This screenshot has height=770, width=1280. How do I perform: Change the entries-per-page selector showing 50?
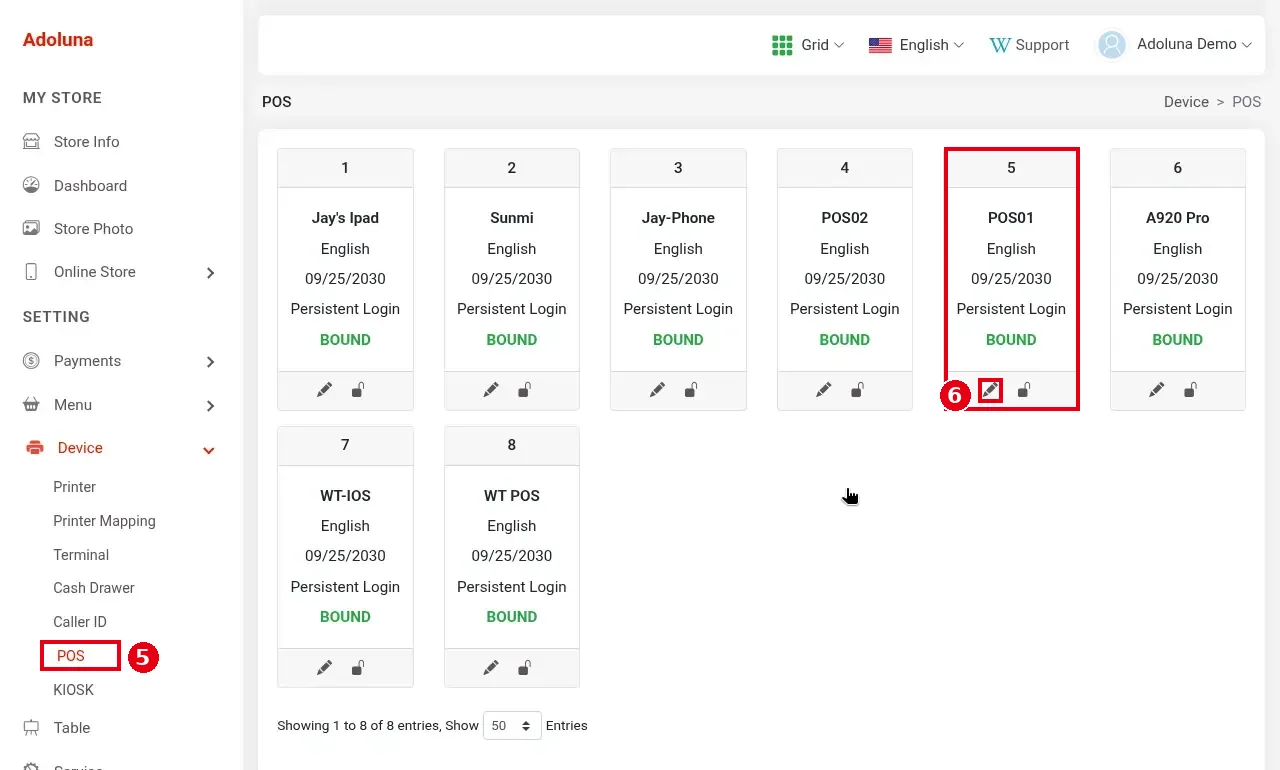coord(512,725)
